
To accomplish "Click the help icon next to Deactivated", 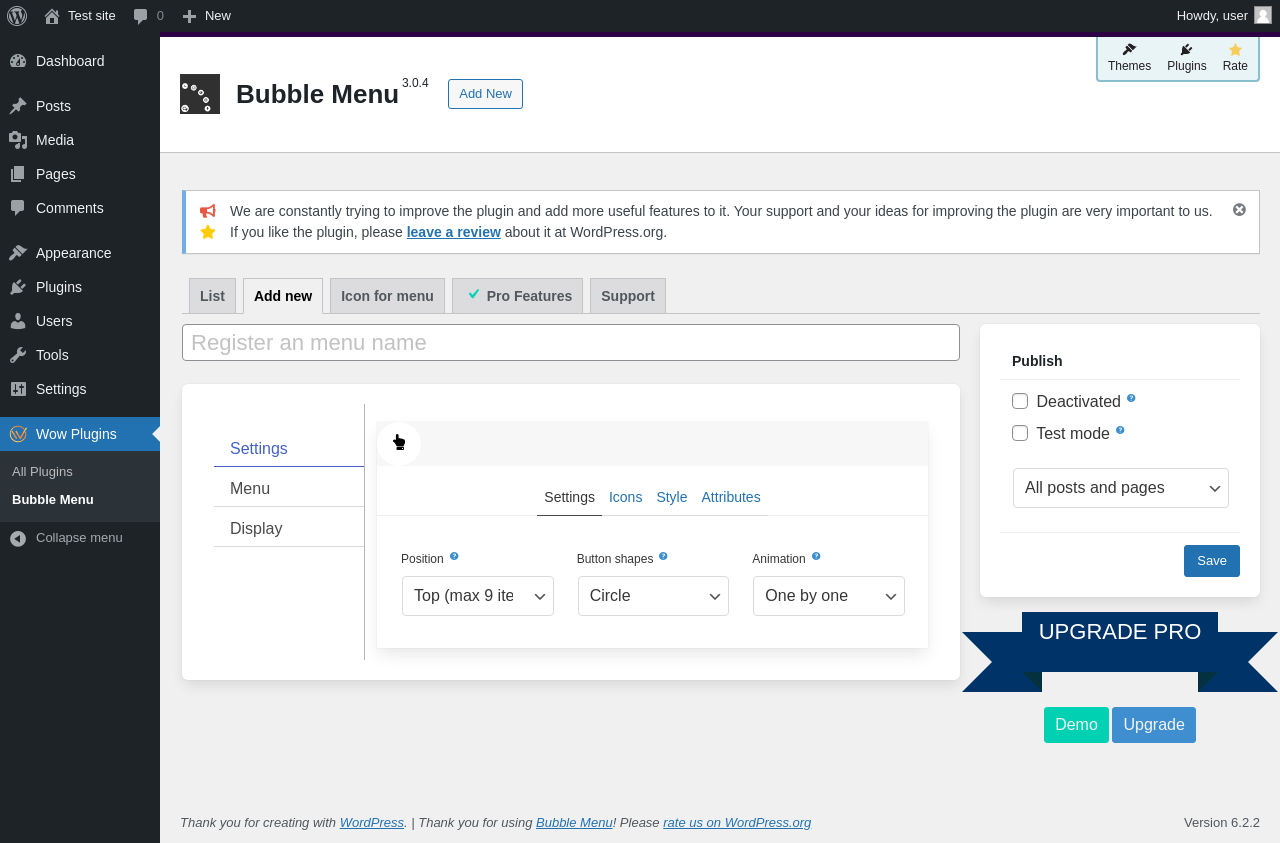I will pos(1131,398).
